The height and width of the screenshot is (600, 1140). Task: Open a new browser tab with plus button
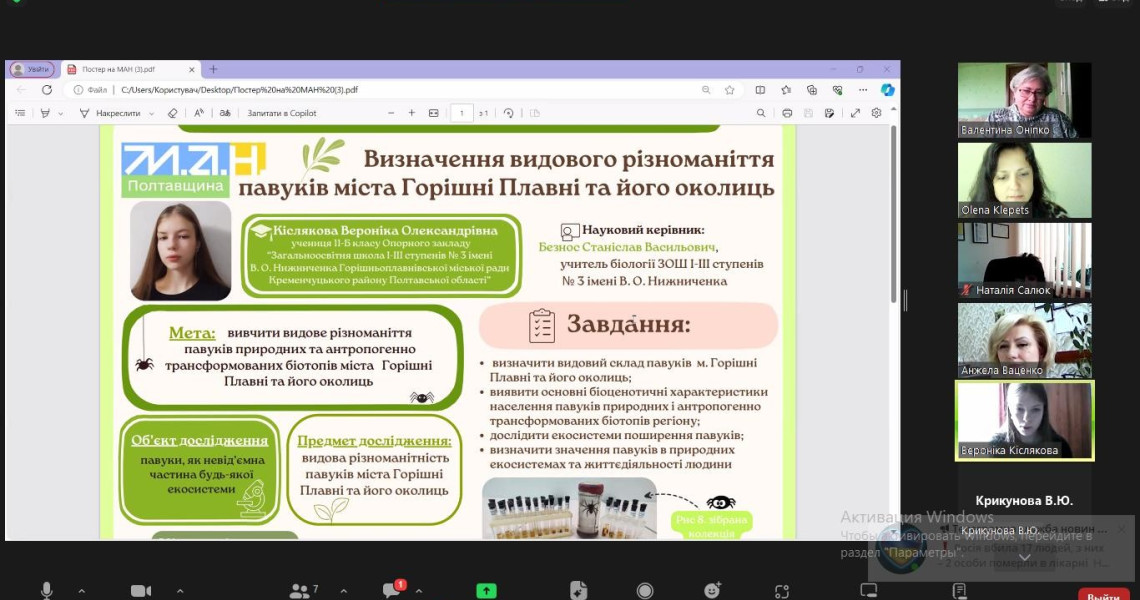tap(213, 69)
